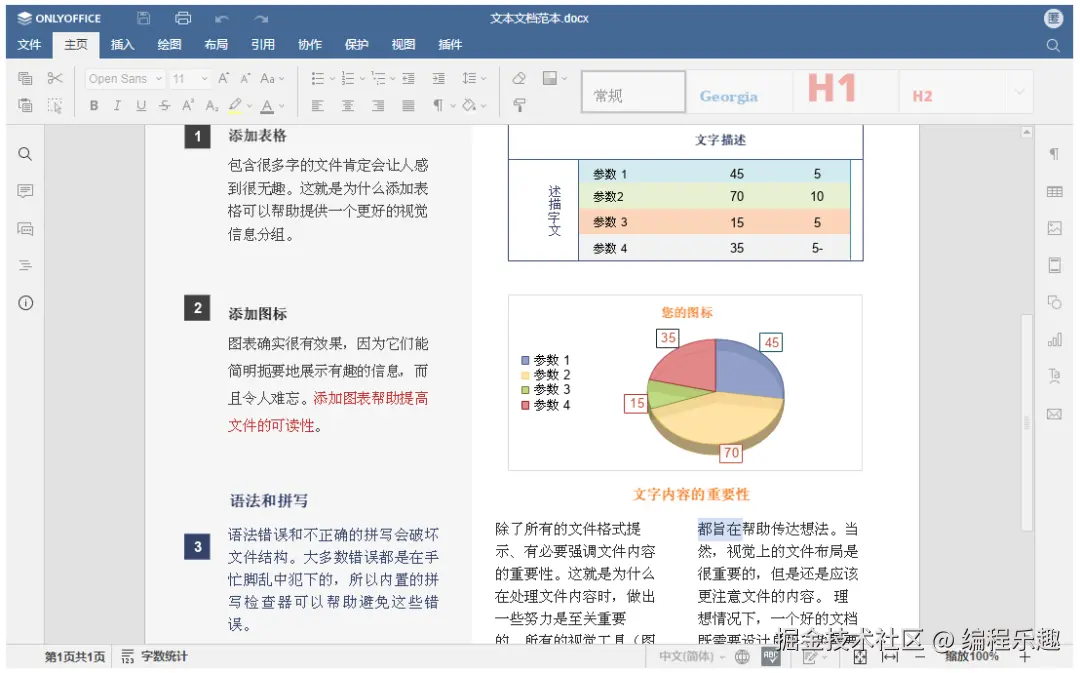Image resolution: width=1080 pixels, height=673 pixels.
Task: Toggle align center paragraph
Action: (348, 105)
